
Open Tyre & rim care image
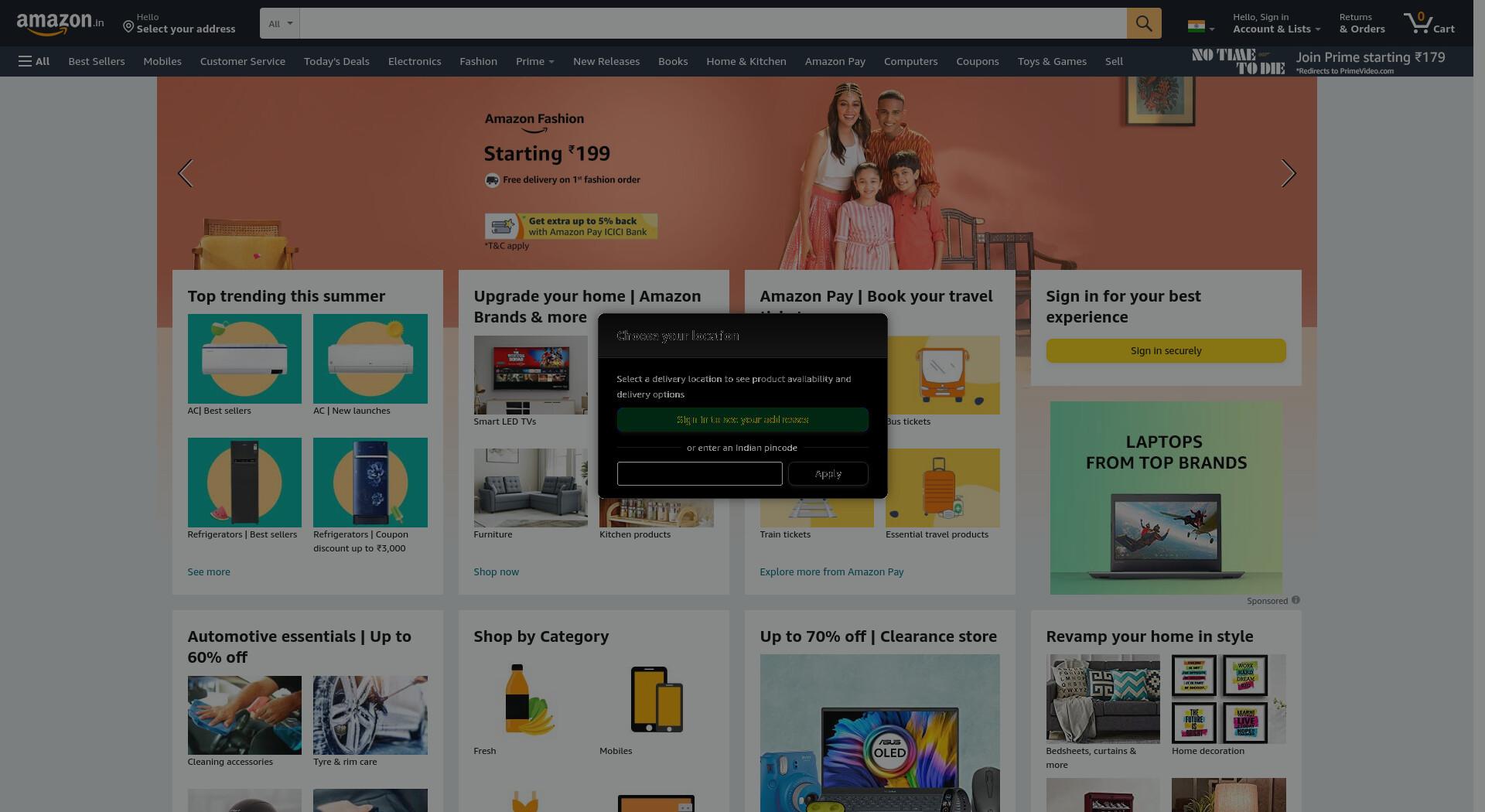(x=370, y=715)
